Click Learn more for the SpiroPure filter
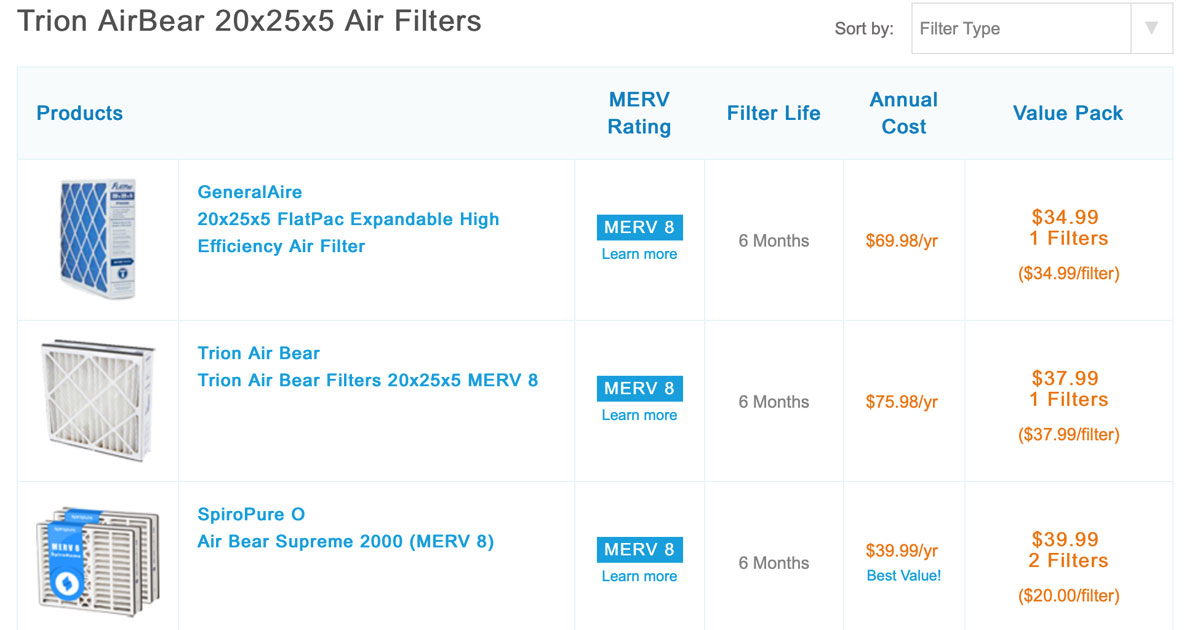Image resolution: width=1200 pixels, height=630 pixels. click(x=639, y=576)
